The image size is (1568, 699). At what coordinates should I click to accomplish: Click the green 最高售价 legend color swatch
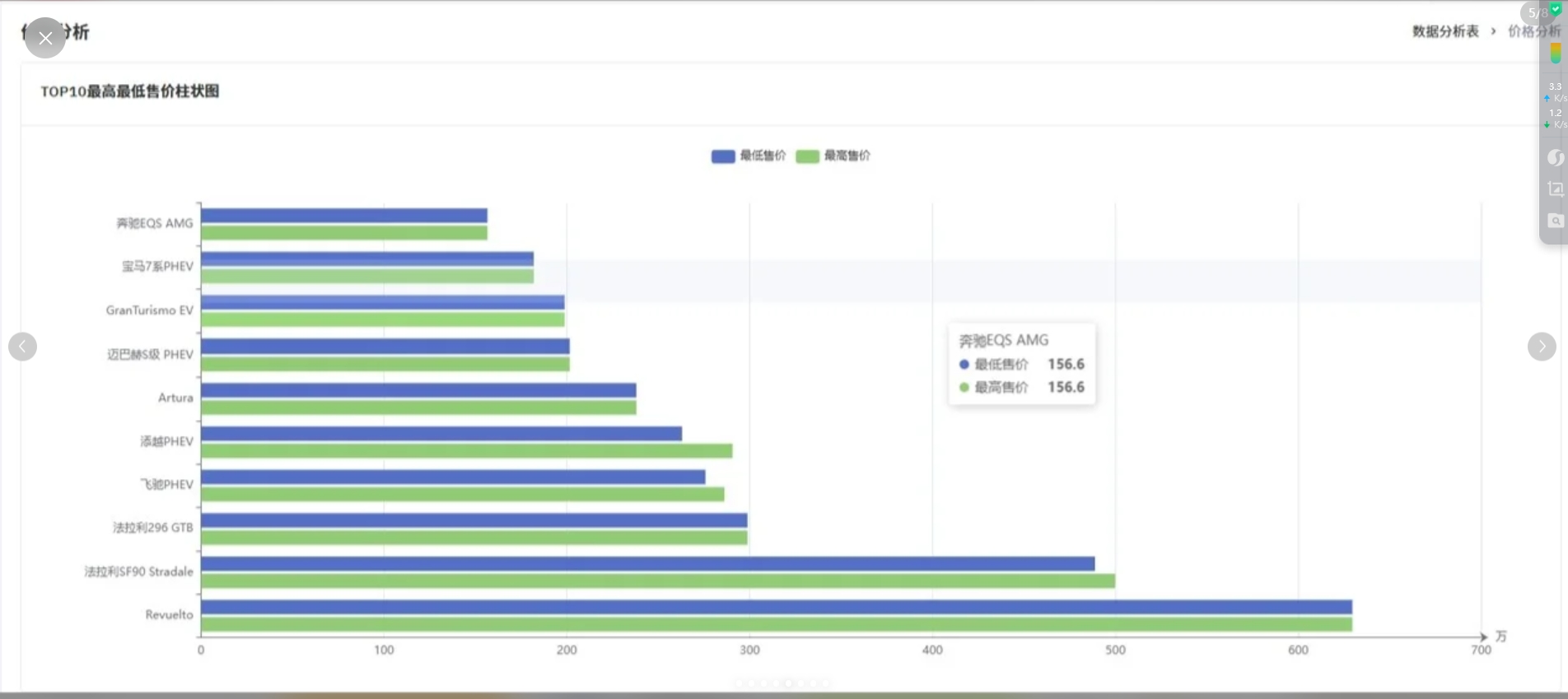click(808, 156)
